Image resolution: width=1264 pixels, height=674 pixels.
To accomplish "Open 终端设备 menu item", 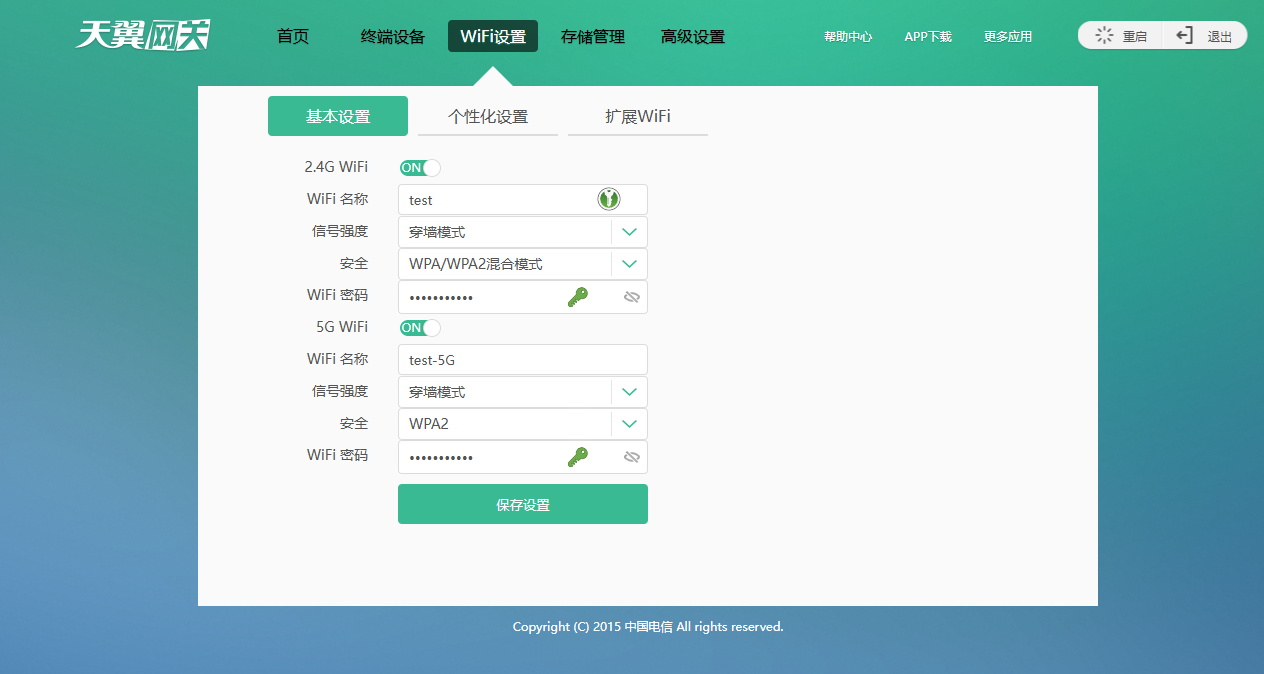I will [x=393, y=36].
